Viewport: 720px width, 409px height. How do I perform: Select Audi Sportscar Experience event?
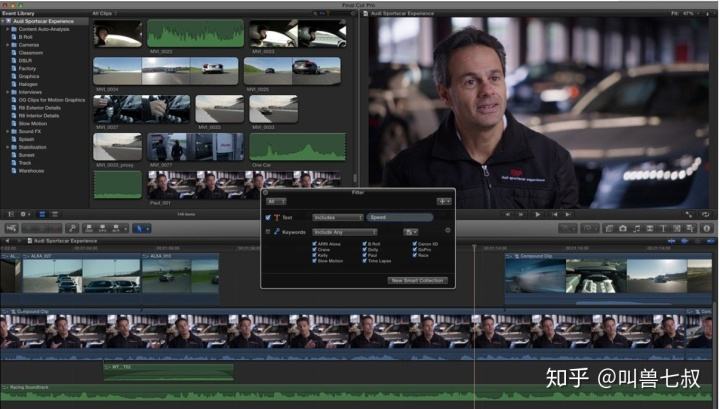click(43, 21)
